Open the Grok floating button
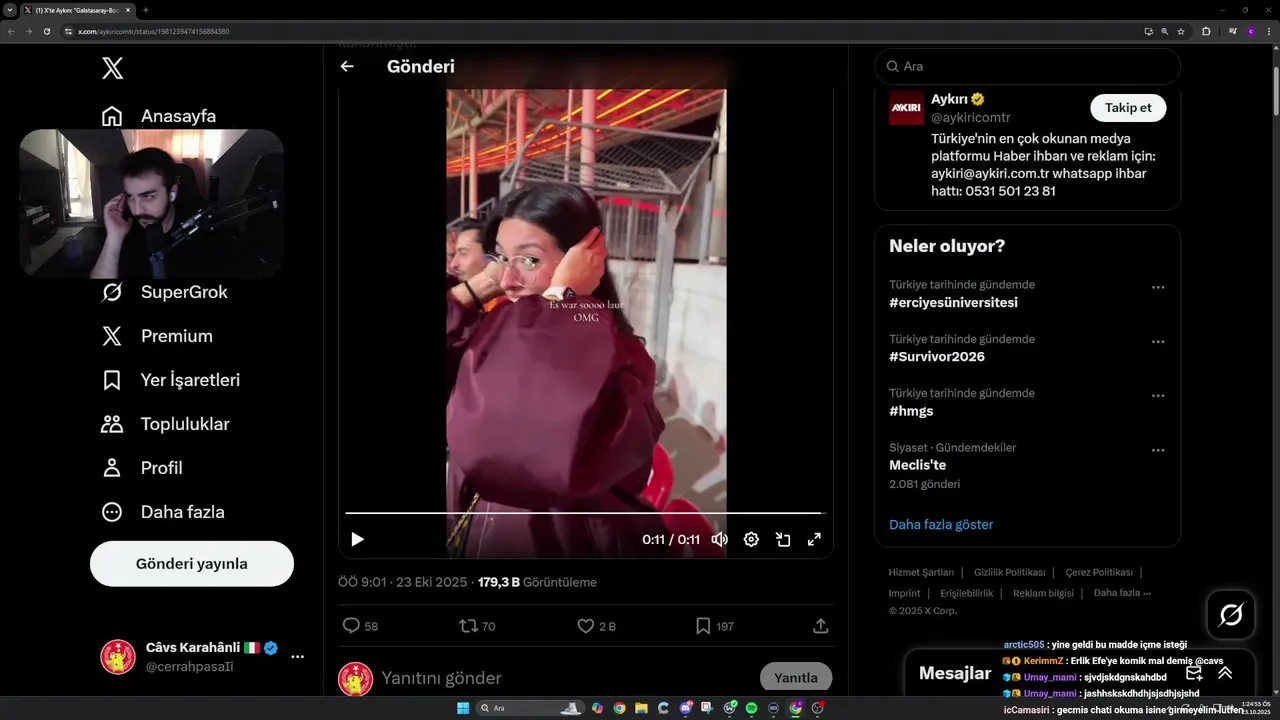Viewport: 1280px width, 720px height. [1231, 615]
